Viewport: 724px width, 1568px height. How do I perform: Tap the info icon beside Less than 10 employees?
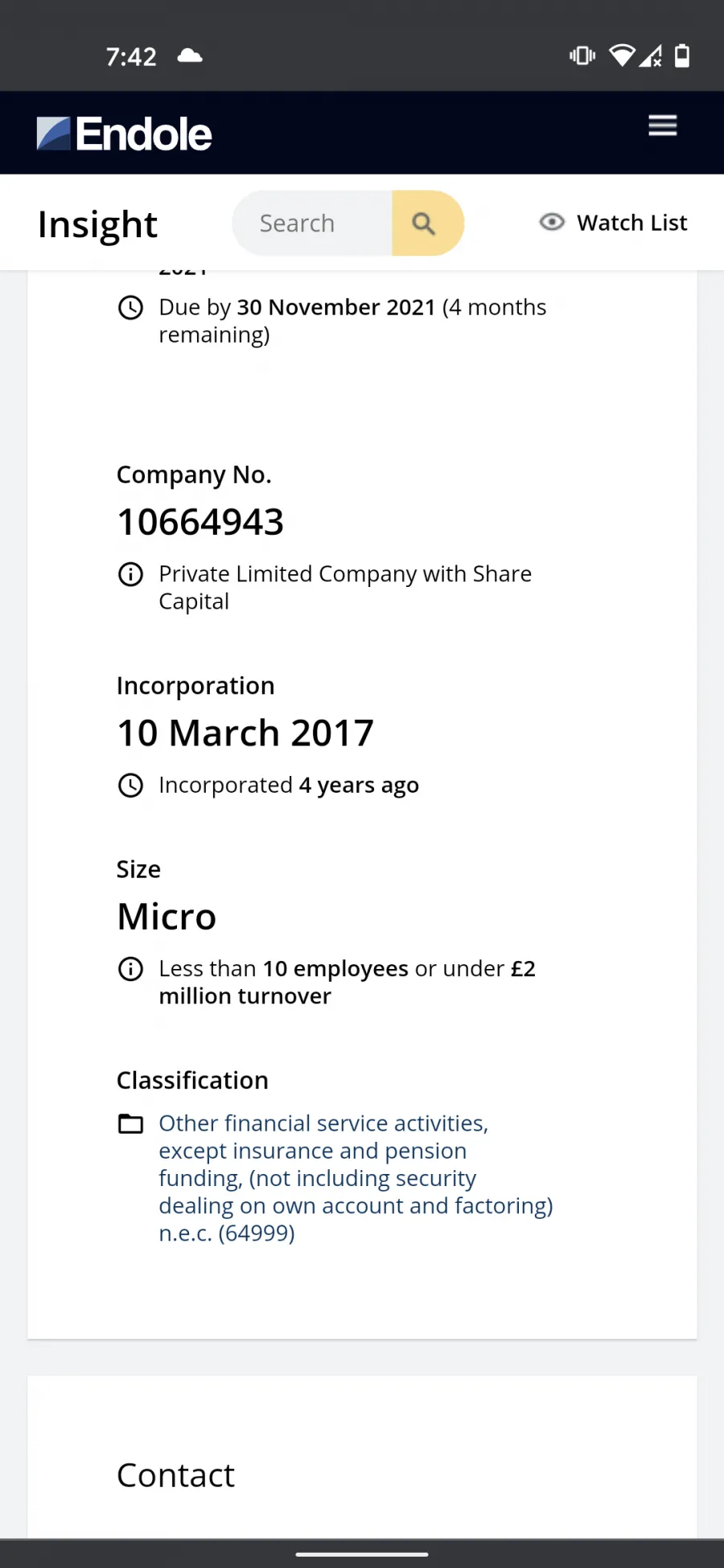(130, 969)
